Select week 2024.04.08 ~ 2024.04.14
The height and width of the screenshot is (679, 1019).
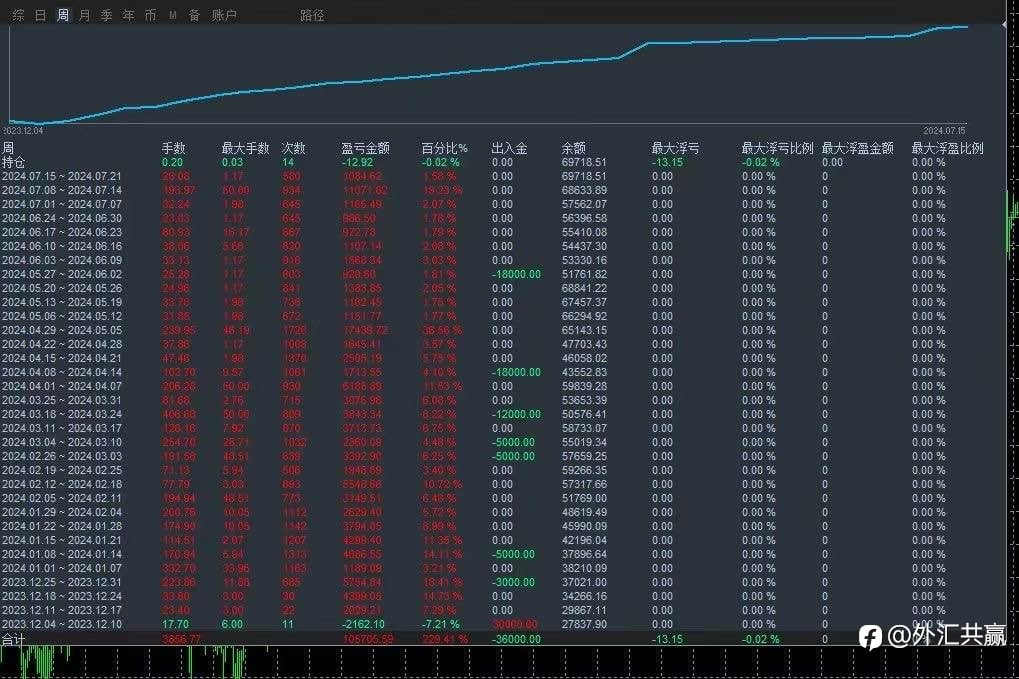pos(61,372)
